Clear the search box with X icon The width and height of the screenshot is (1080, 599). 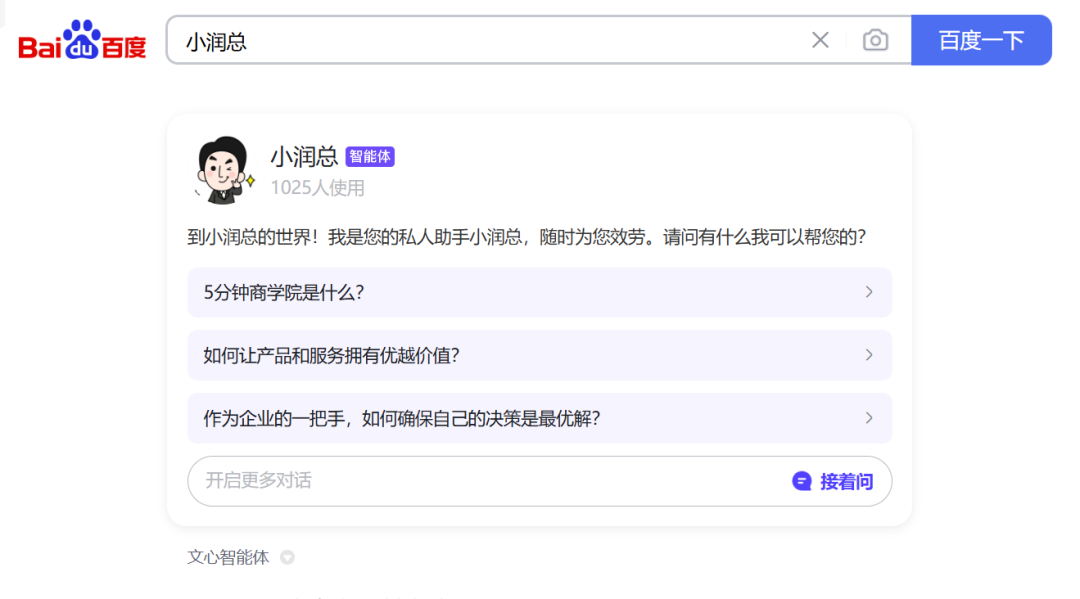(820, 40)
